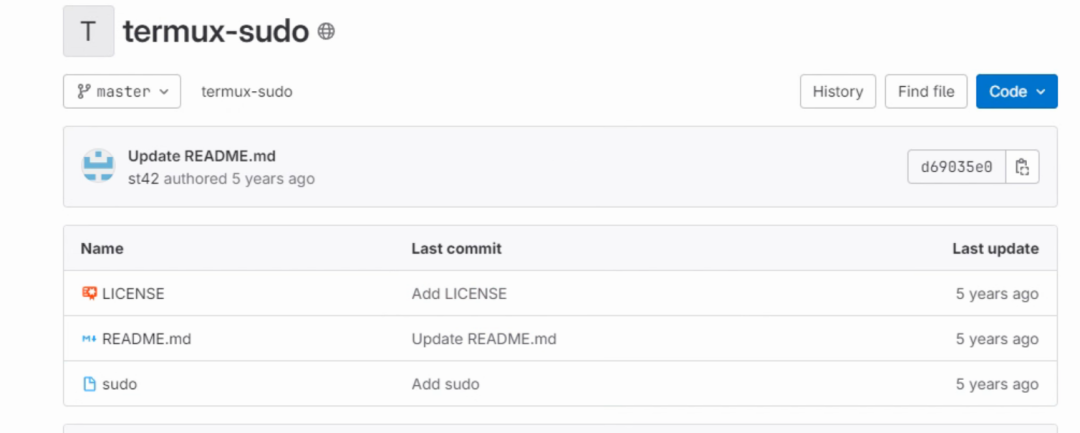Click the public visibility globe icon
The image size is (1080, 433).
326,31
